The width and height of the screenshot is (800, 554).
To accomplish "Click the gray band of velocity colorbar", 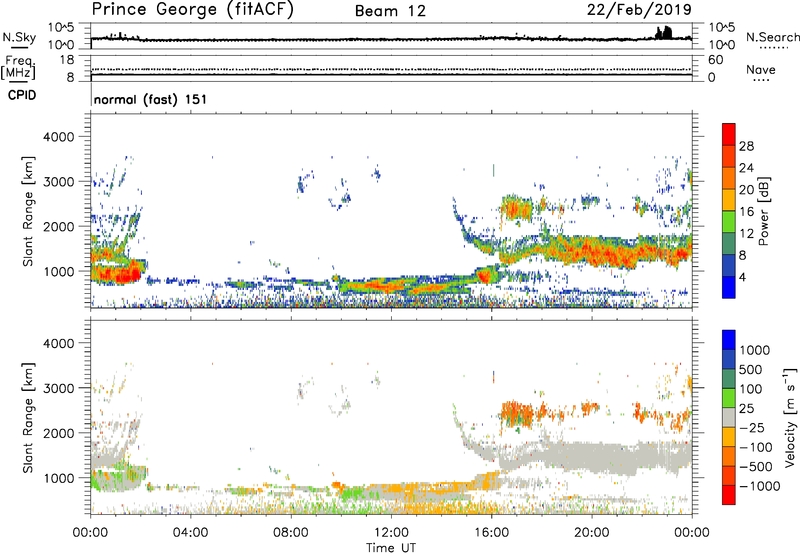I will point(729,418).
